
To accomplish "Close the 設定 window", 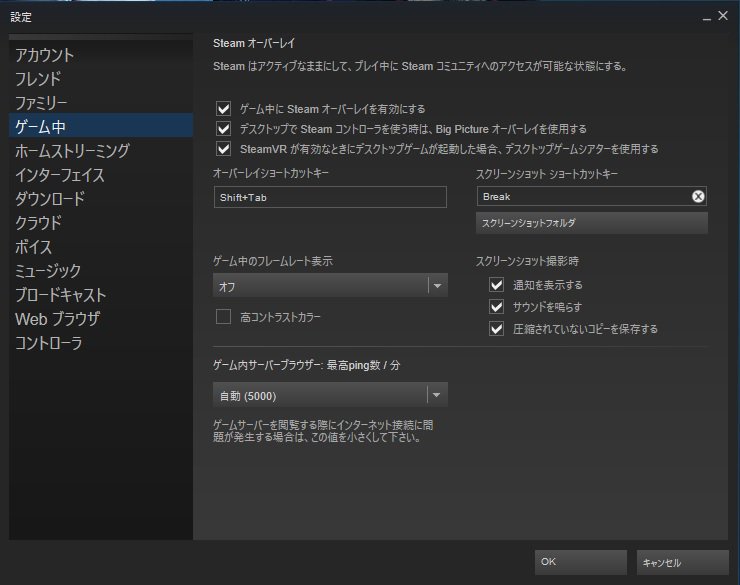I will 723,16.
